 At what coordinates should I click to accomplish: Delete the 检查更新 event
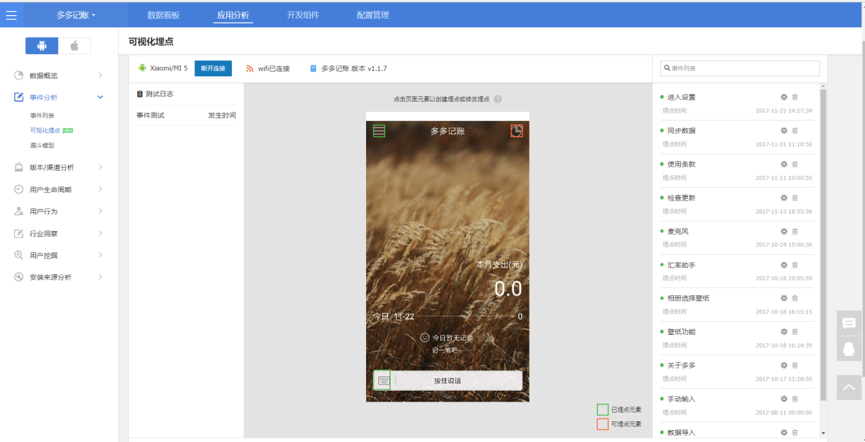(x=795, y=198)
